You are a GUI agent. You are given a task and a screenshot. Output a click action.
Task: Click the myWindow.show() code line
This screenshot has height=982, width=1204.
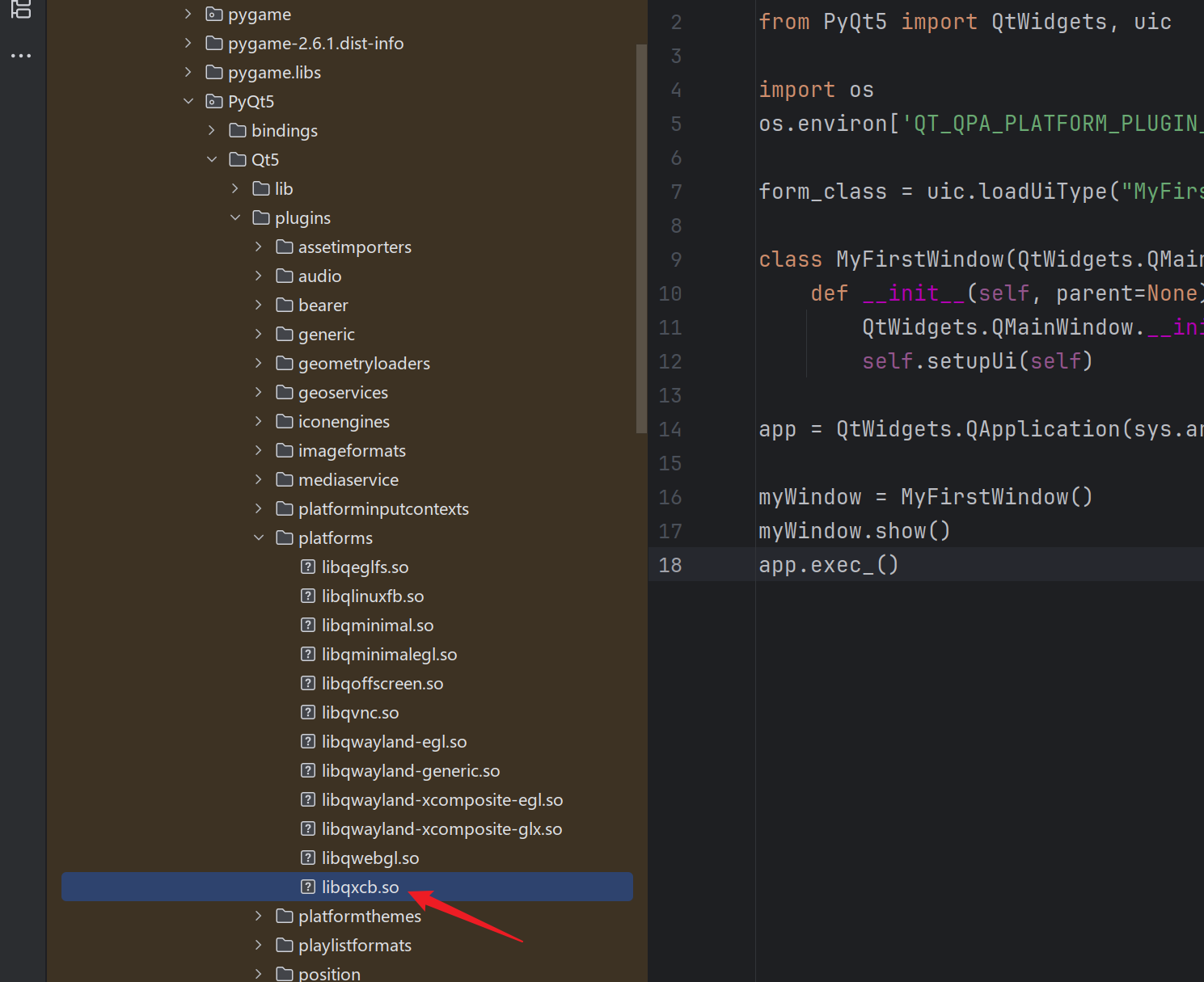854,530
